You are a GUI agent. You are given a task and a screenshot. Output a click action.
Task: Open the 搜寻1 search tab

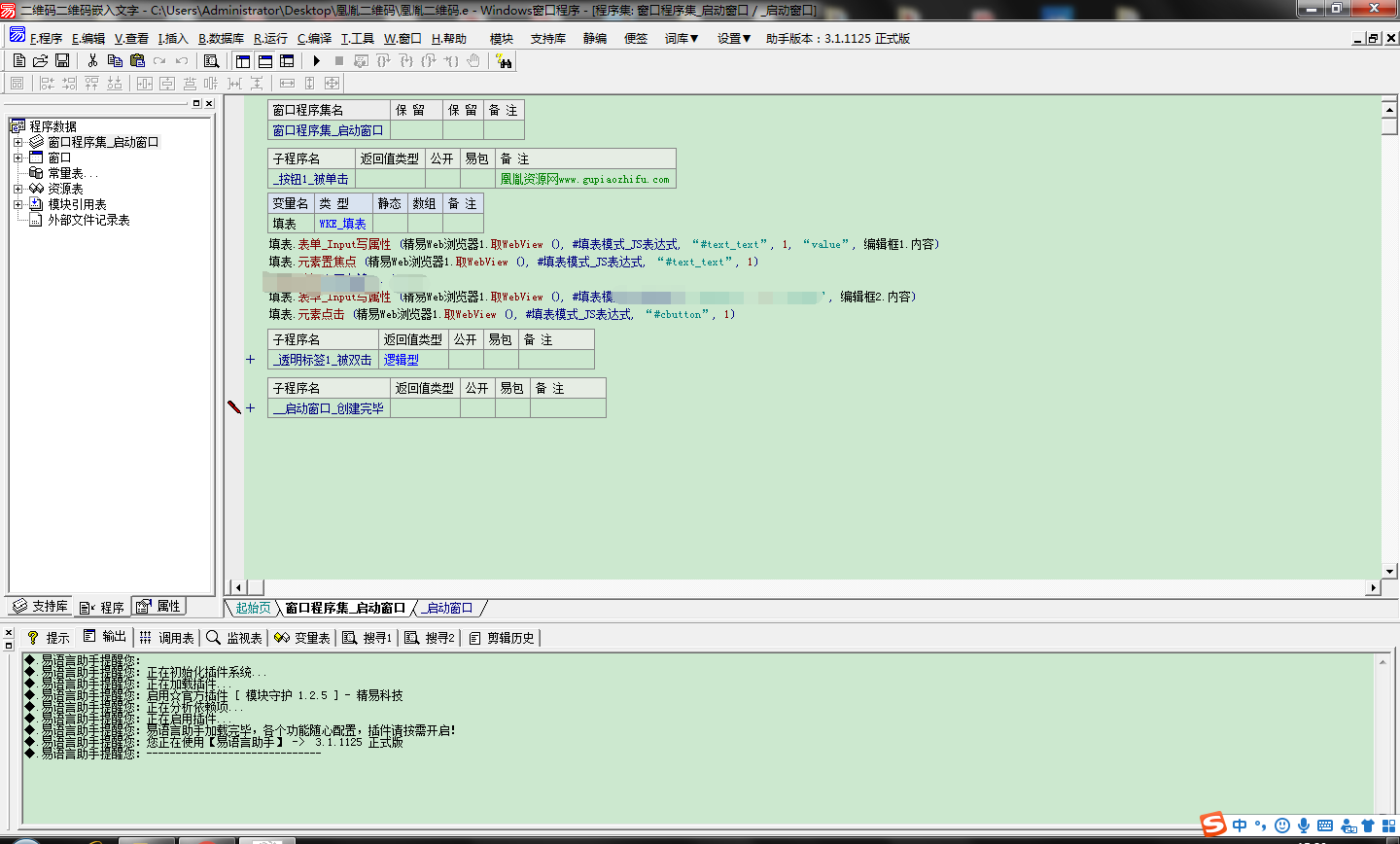pos(367,637)
